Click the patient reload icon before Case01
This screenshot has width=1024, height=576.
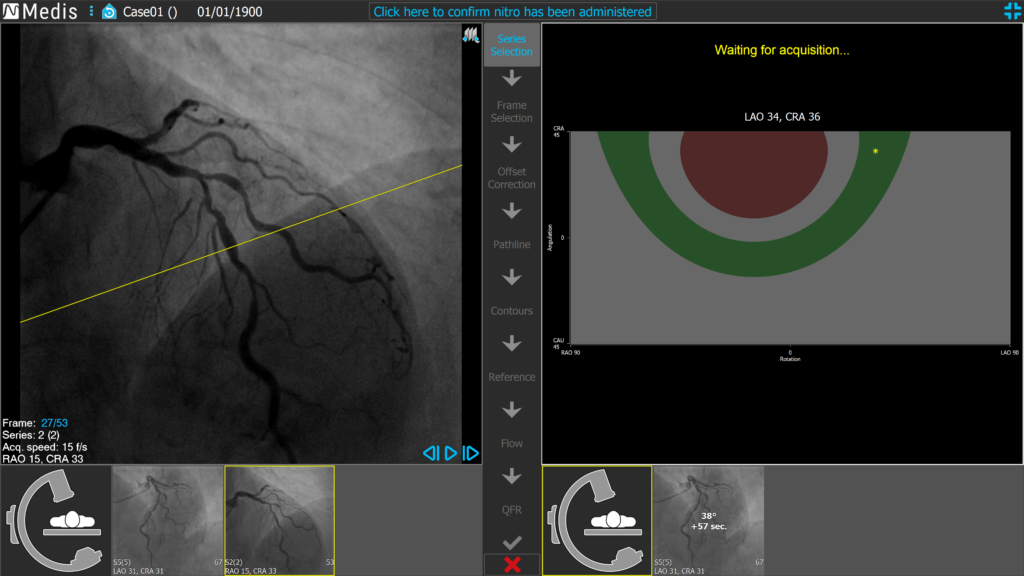point(109,11)
